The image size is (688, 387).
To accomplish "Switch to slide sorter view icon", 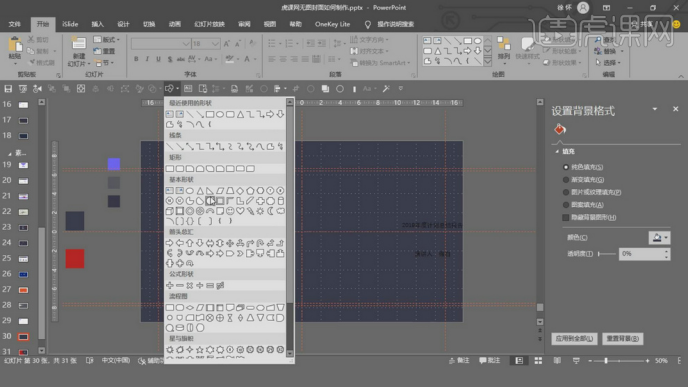I will coord(538,361).
